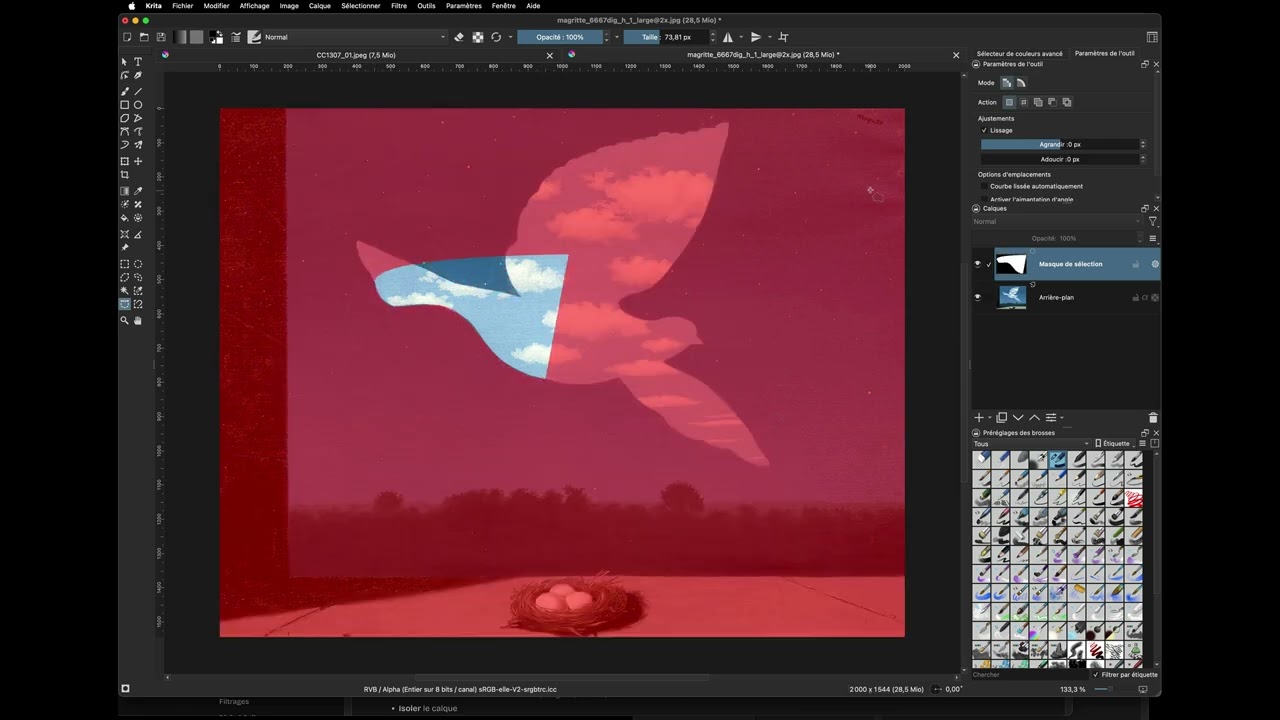Viewport: 1280px width, 720px height.
Task: Select the Freehand Brush tool
Action: [125, 91]
